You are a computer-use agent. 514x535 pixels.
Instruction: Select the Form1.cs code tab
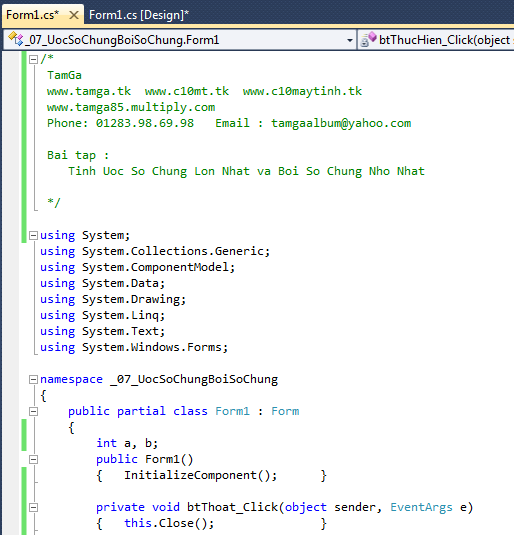point(32,15)
